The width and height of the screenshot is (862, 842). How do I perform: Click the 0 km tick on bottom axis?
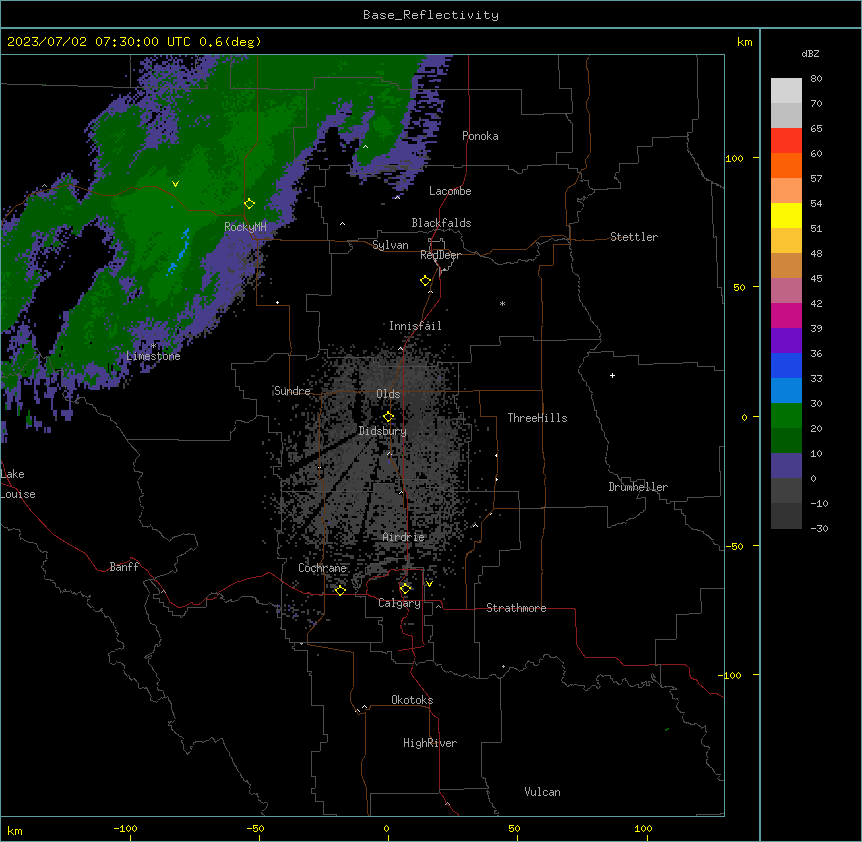(386, 828)
